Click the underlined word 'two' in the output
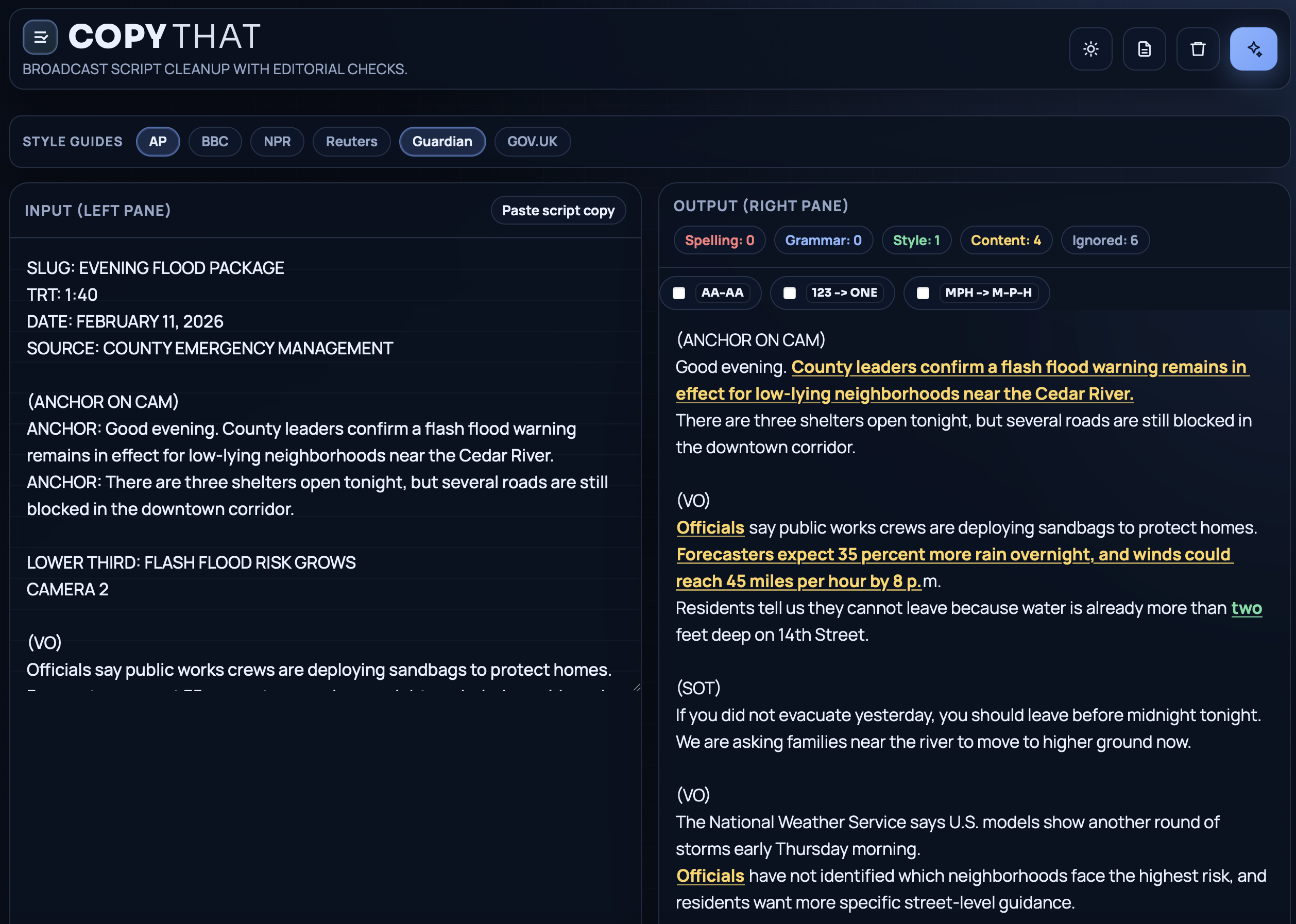The height and width of the screenshot is (924, 1296). click(x=1247, y=608)
